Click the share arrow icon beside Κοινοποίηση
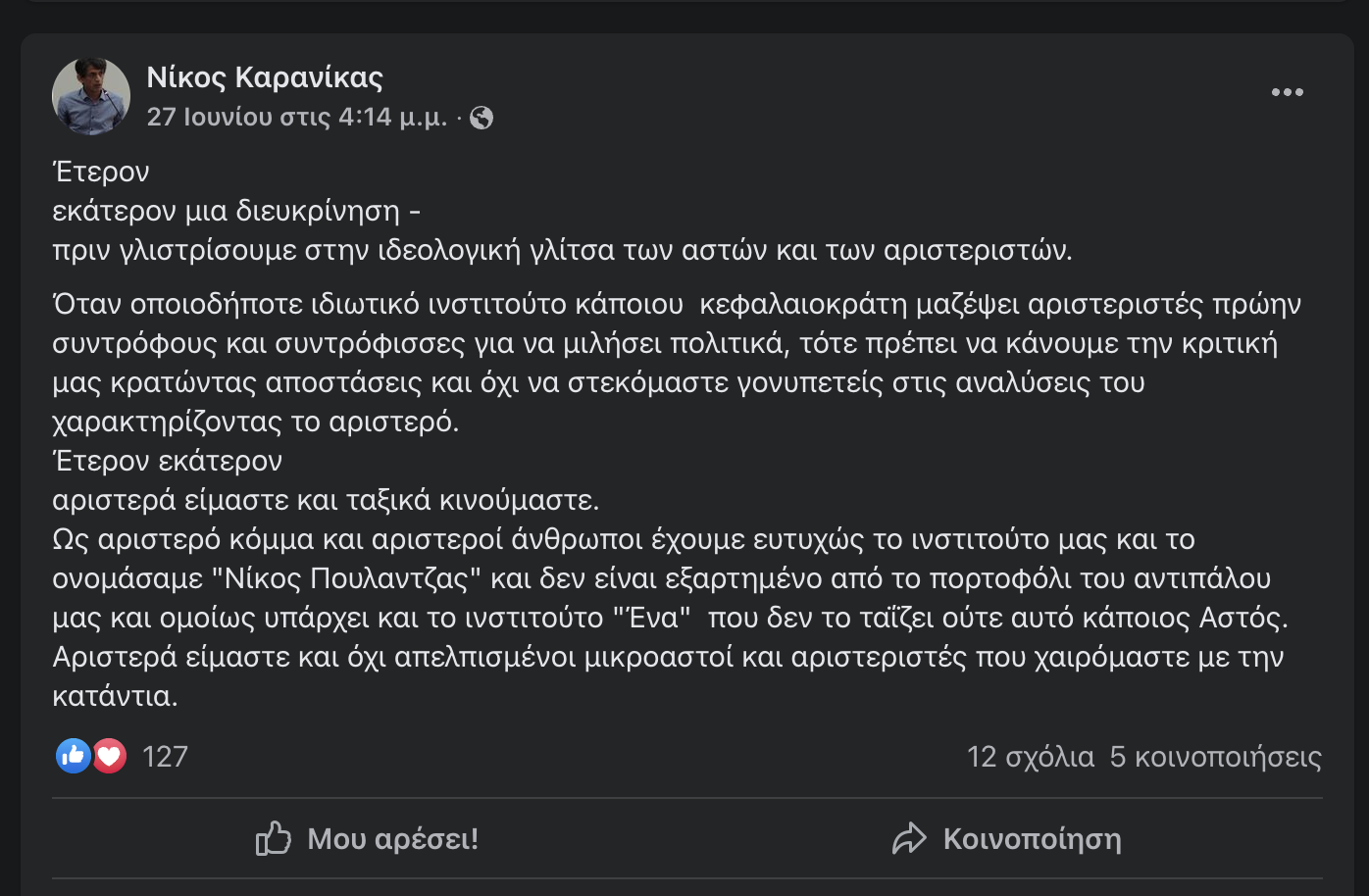 [x=909, y=839]
